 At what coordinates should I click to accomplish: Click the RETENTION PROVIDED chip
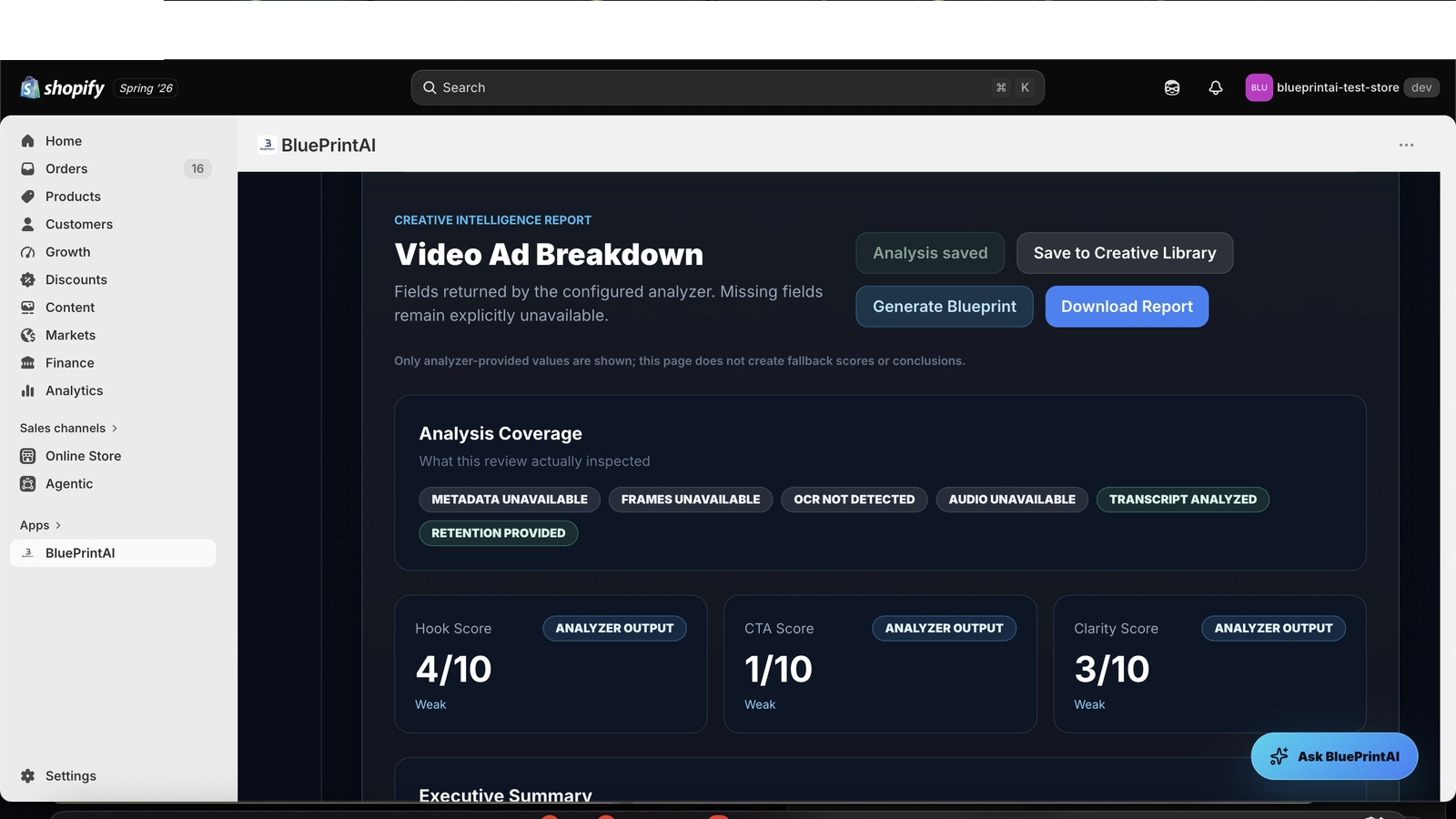click(499, 533)
